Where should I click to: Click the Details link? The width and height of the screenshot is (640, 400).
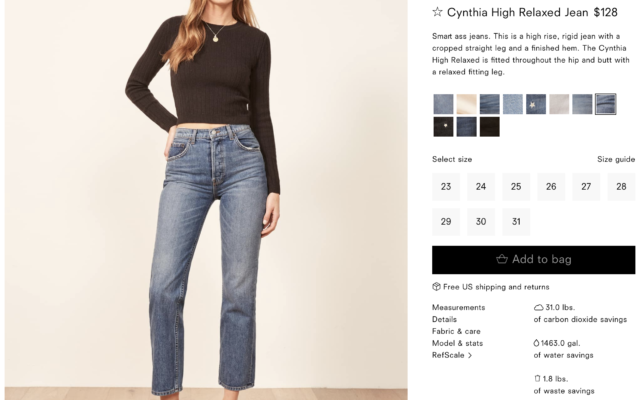[444, 319]
